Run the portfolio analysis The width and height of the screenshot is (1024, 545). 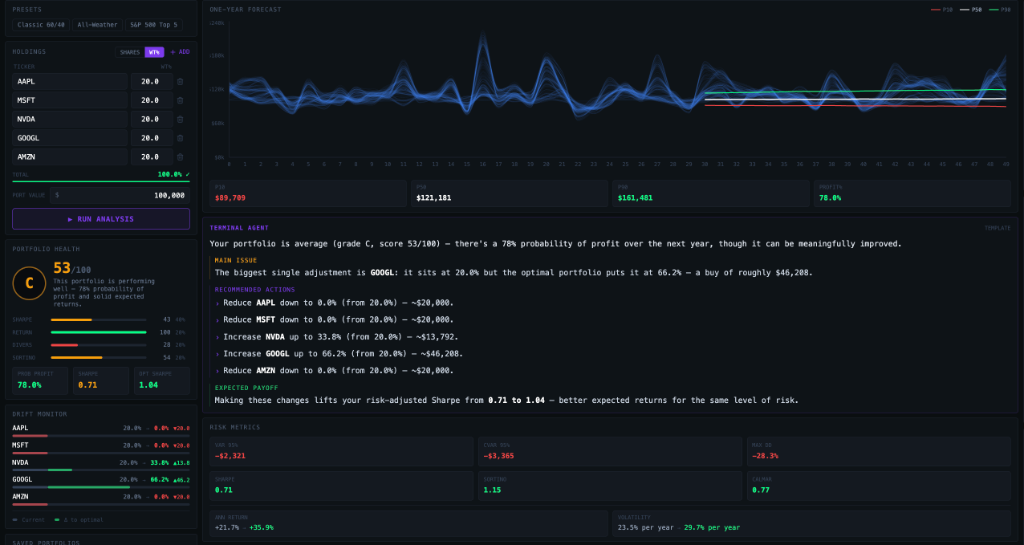(x=101, y=219)
